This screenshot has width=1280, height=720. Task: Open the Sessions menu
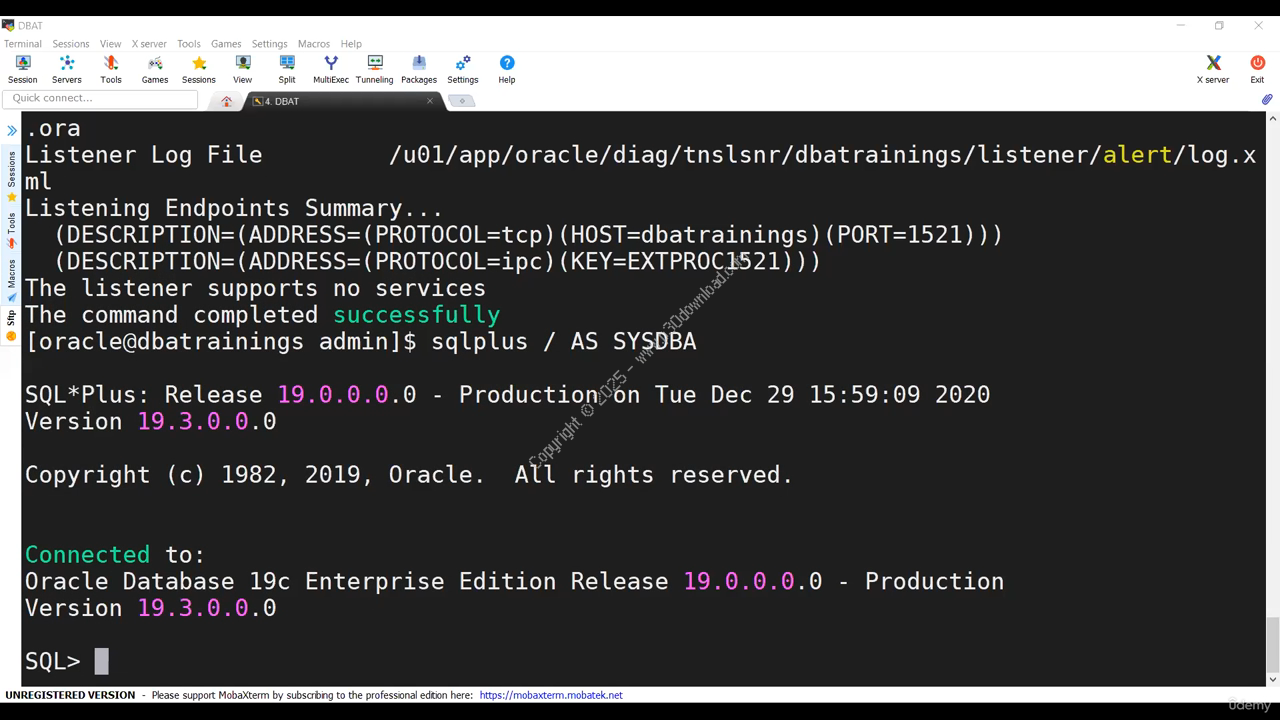pyautogui.click(x=70, y=44)
